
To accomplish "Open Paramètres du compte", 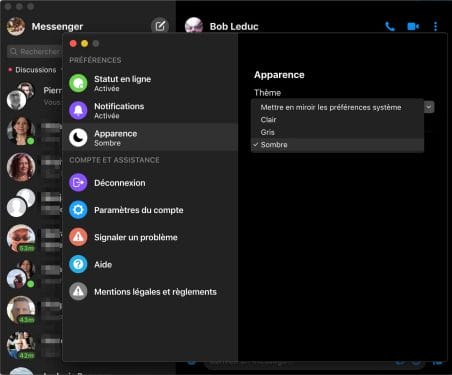I will click(x=150, y=210).
